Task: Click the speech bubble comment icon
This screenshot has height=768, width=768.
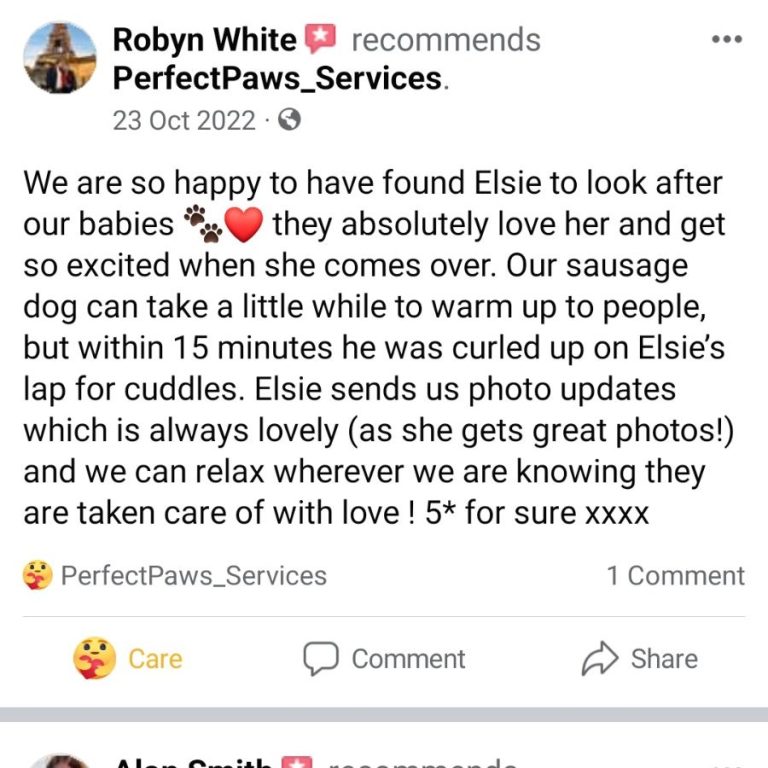Action: [321, 659]
